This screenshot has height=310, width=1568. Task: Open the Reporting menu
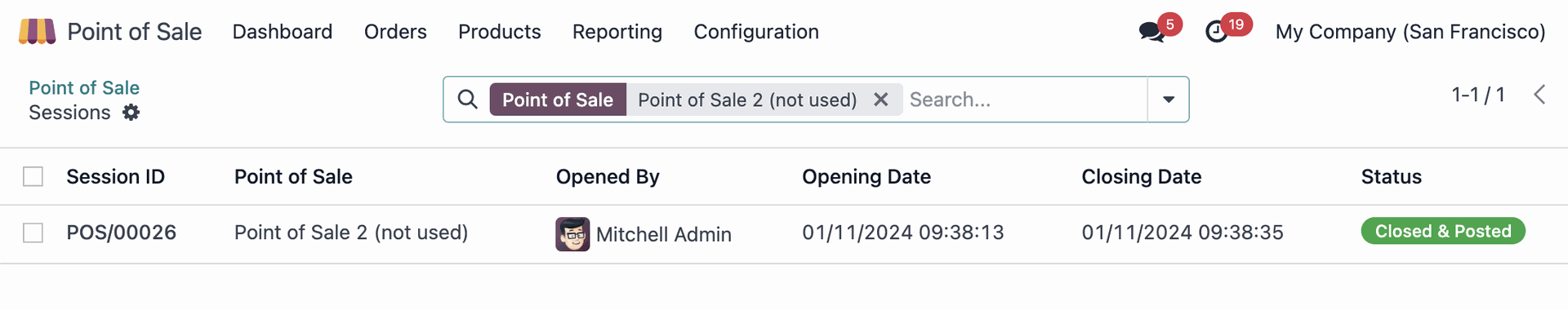pos(617,32)
